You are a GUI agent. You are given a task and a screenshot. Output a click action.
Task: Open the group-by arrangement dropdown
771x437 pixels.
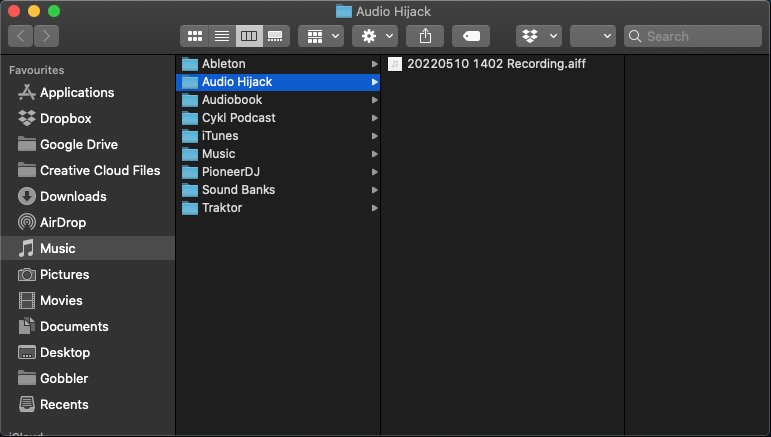321,36
